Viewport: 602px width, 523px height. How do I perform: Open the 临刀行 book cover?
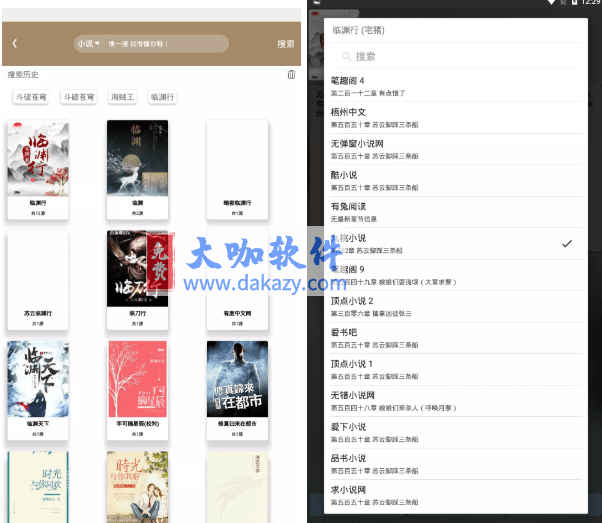(x=137, y=269)
